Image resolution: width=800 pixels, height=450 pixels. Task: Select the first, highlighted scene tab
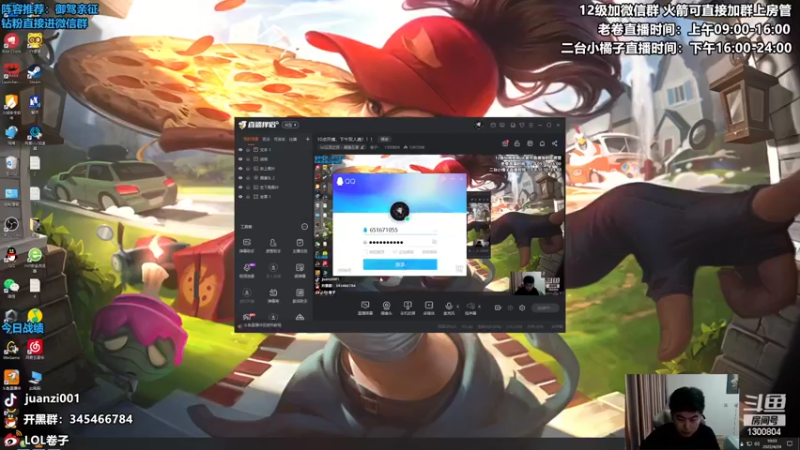click(x=251, y=139)
